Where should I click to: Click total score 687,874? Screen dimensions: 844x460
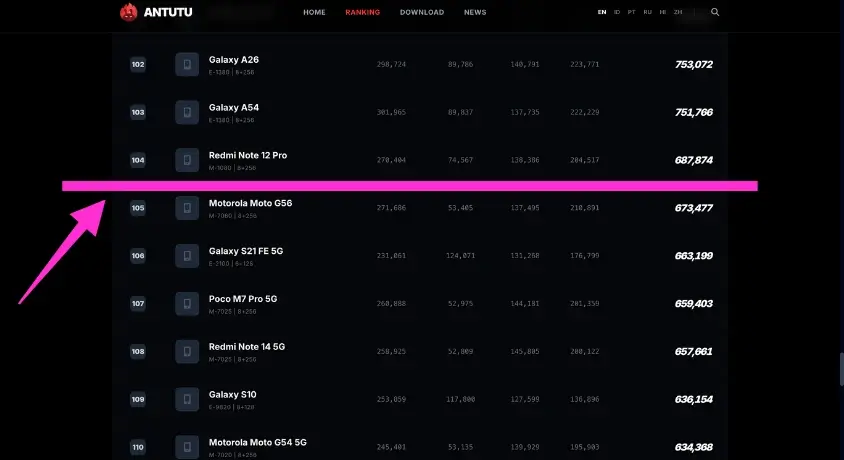(694, 160)
